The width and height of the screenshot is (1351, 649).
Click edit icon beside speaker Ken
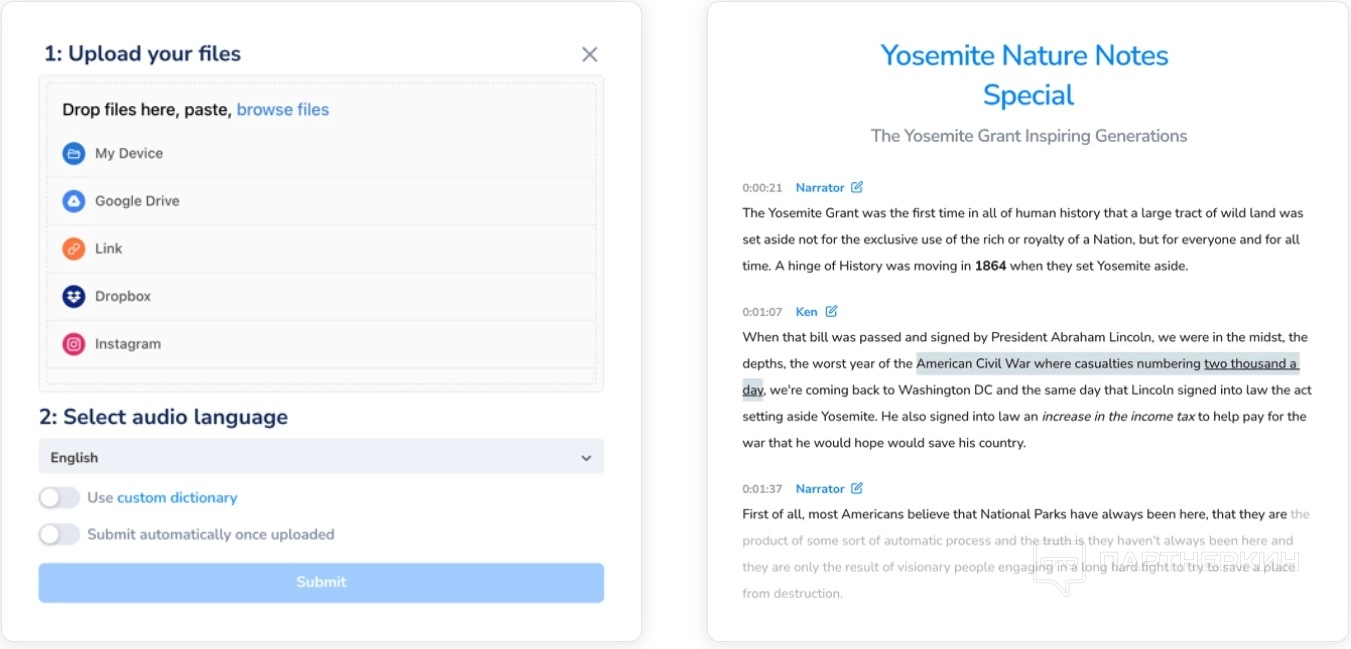pos(831,312)
